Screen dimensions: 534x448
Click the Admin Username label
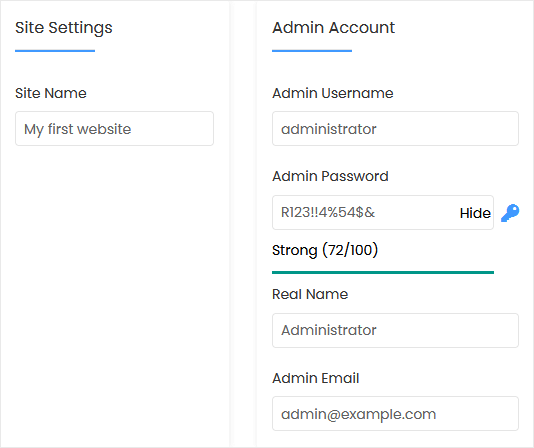click(333, 93)
